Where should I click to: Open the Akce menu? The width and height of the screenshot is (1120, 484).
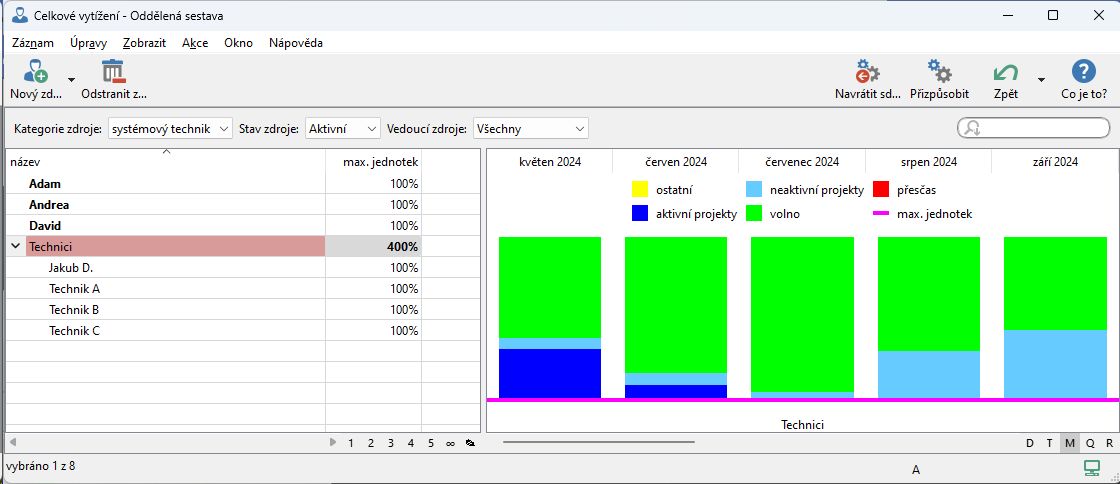click(195, 43)
